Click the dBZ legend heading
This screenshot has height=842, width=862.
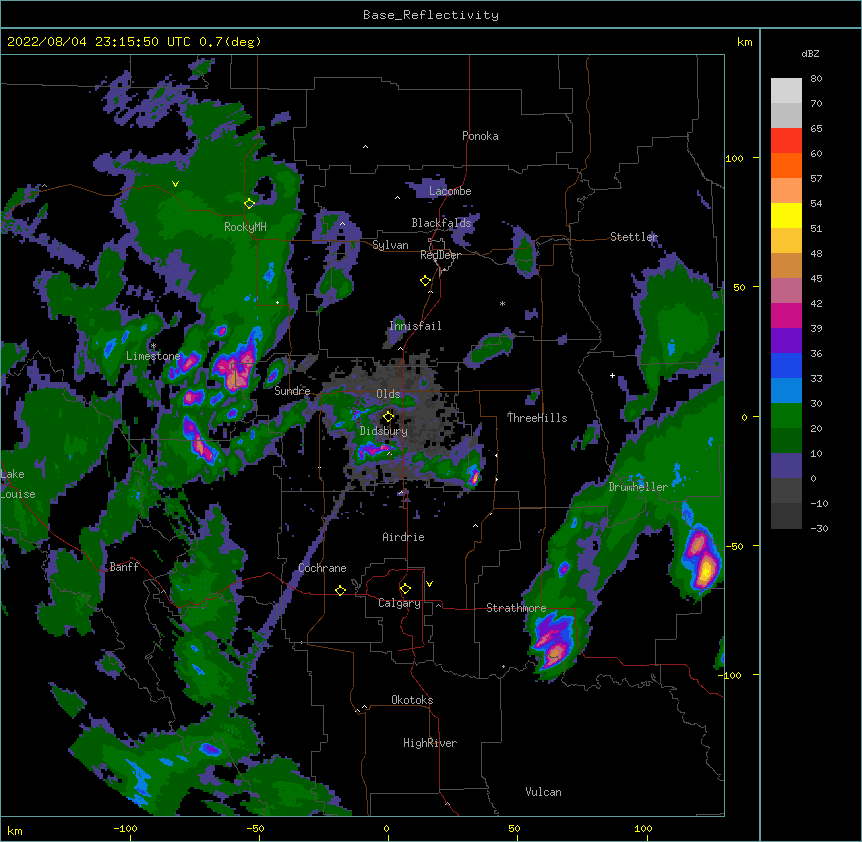(x=810, y=53)
